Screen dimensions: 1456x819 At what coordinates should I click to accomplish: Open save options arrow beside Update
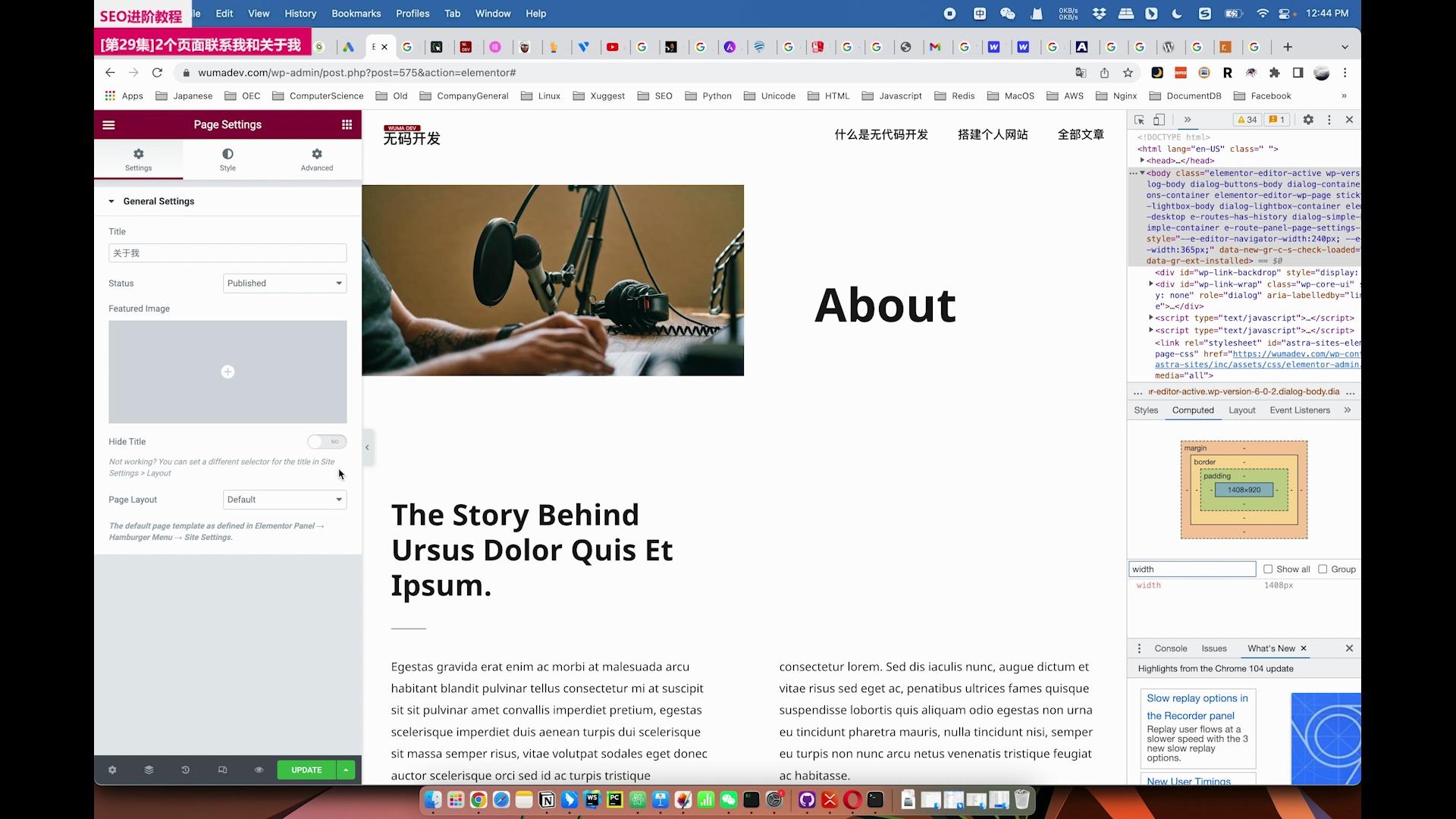pos(346,770)
